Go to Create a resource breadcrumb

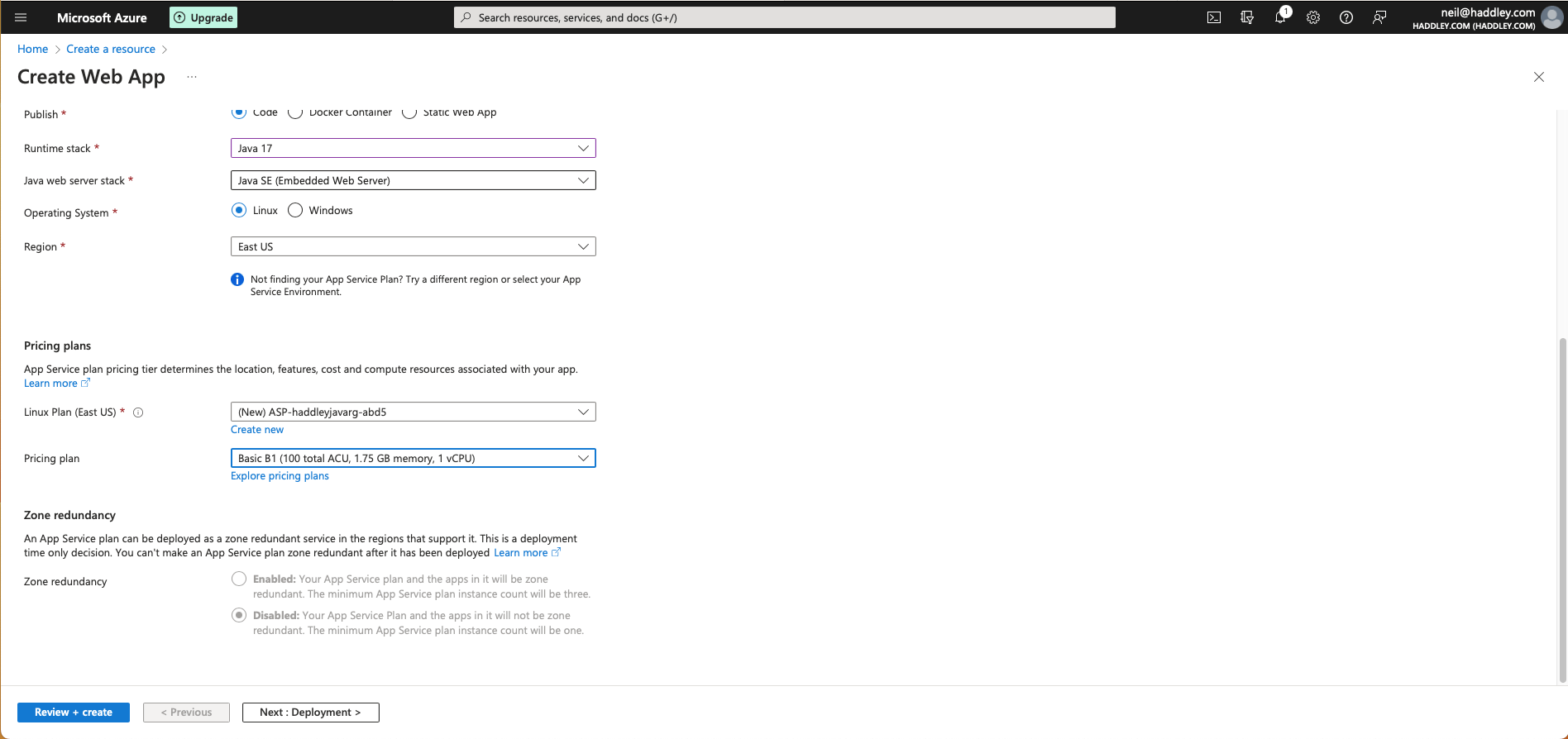(x=111, y=49)
